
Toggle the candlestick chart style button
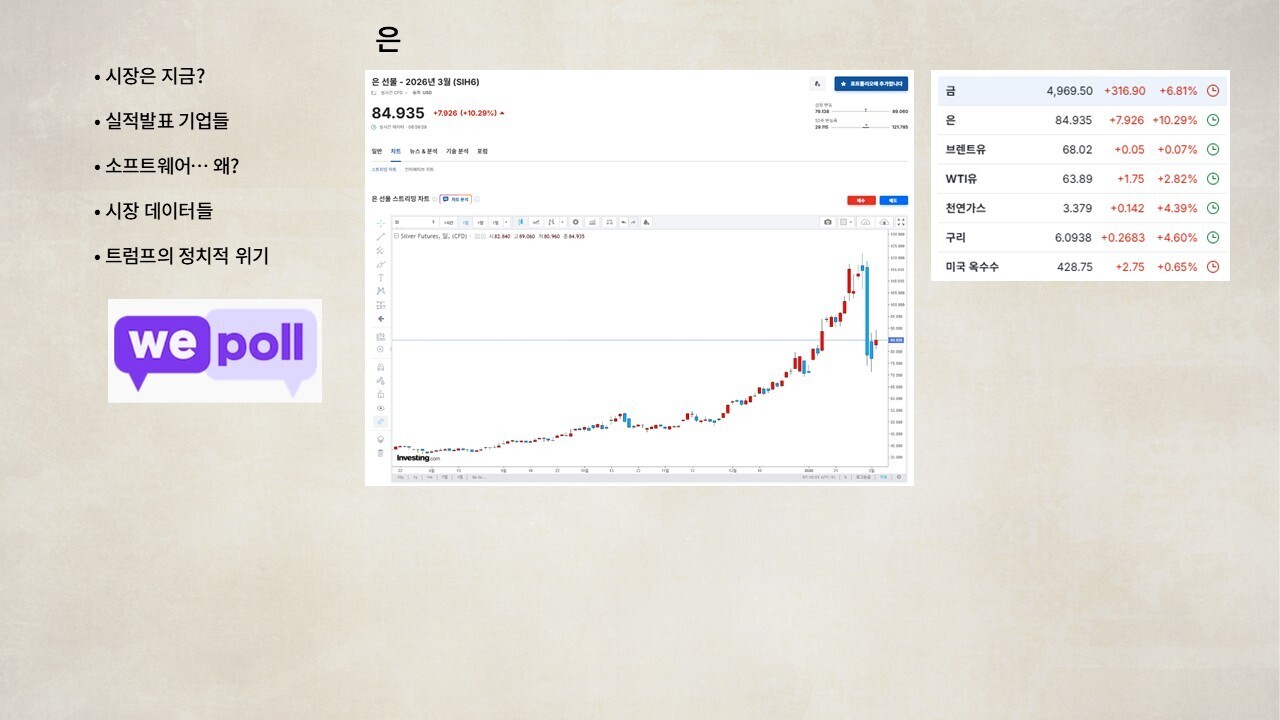[520, 222]
